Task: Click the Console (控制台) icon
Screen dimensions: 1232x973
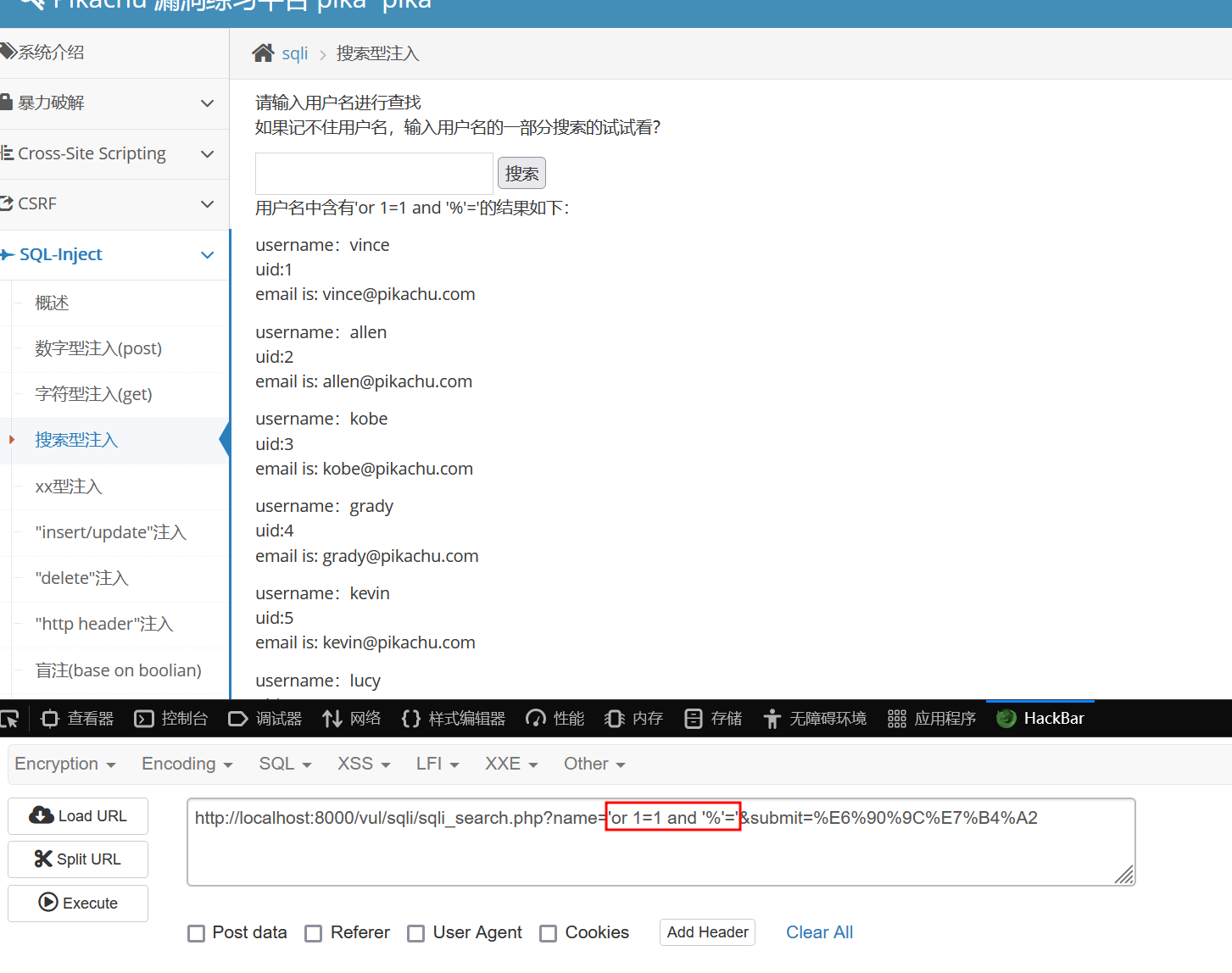Action: (144, 719)
